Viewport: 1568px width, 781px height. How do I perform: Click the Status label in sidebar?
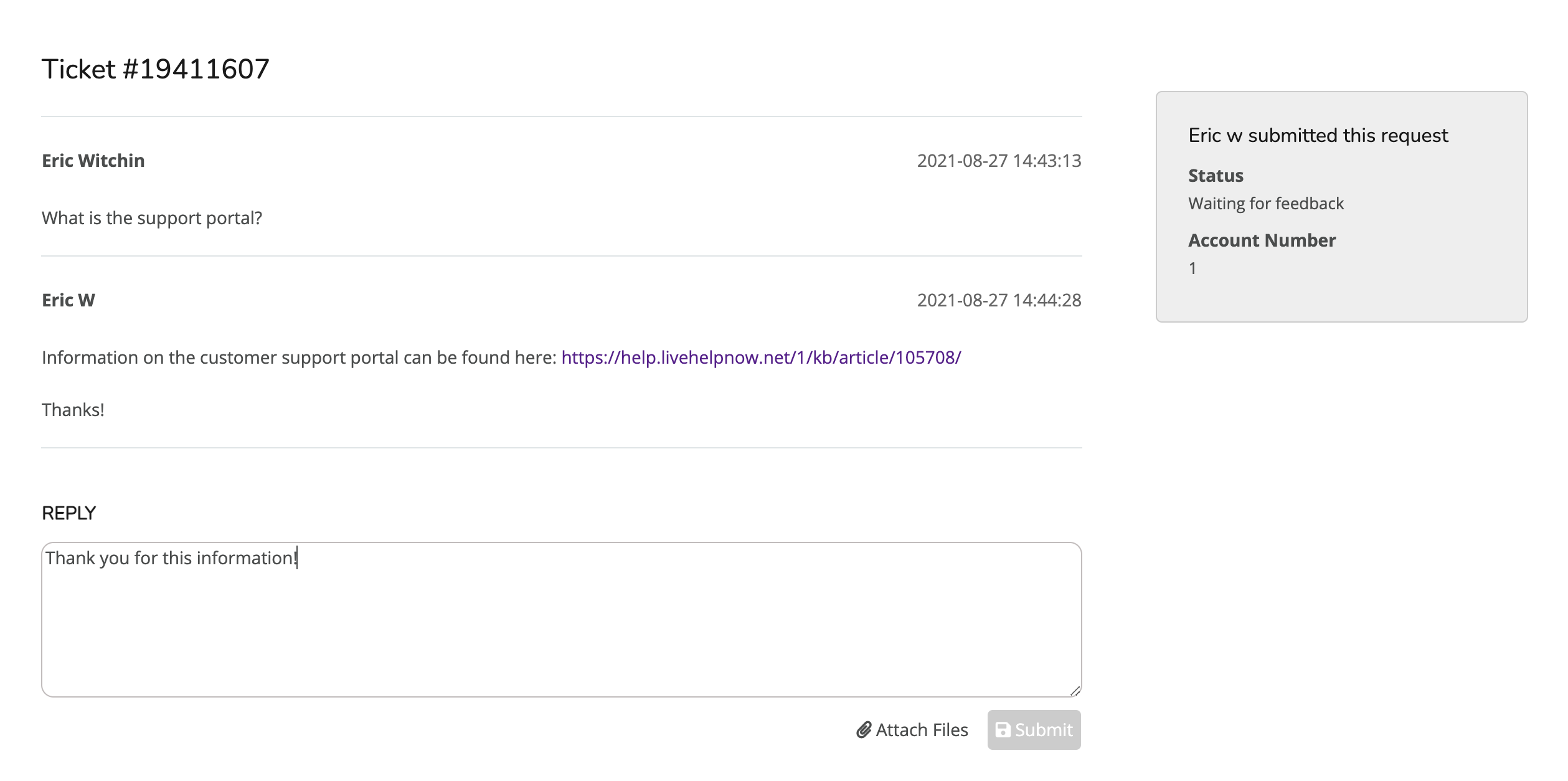1216,176
